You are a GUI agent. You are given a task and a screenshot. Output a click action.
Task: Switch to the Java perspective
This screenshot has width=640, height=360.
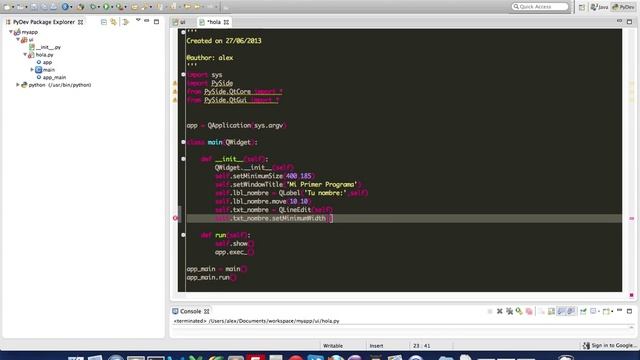pyautogui.click(x=599, y=7)
